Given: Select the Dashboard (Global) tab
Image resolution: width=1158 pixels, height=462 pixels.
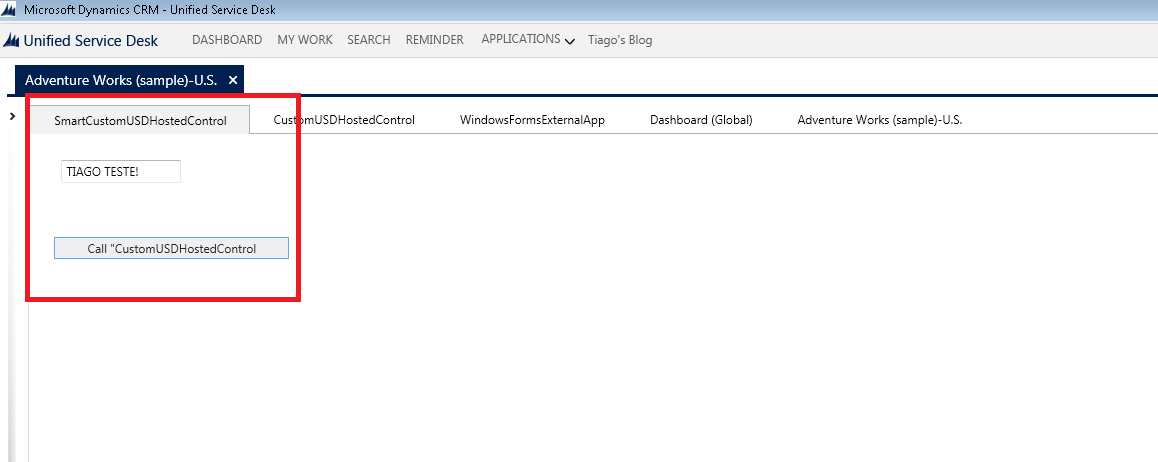Looking at the screenshot, I should pos(700,120).
